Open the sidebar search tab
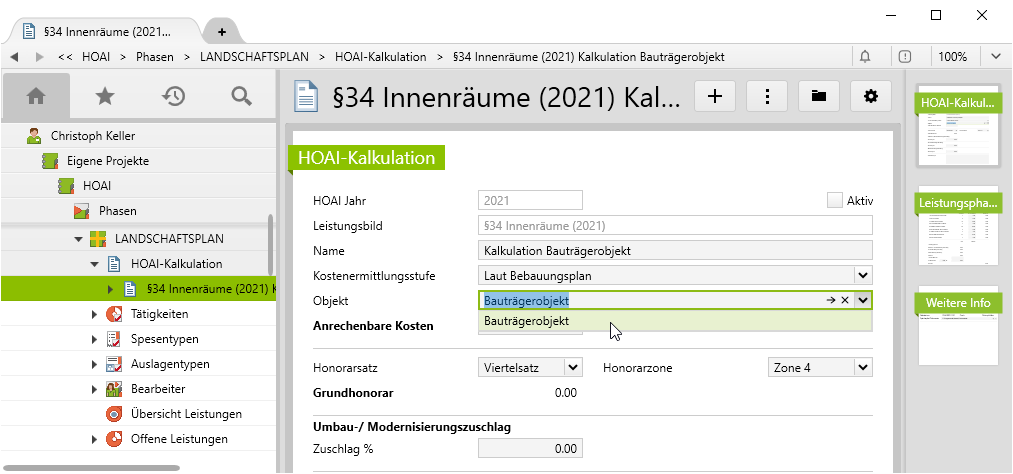This screenshot has height=474, width=1013. click(x=241, y=96)
